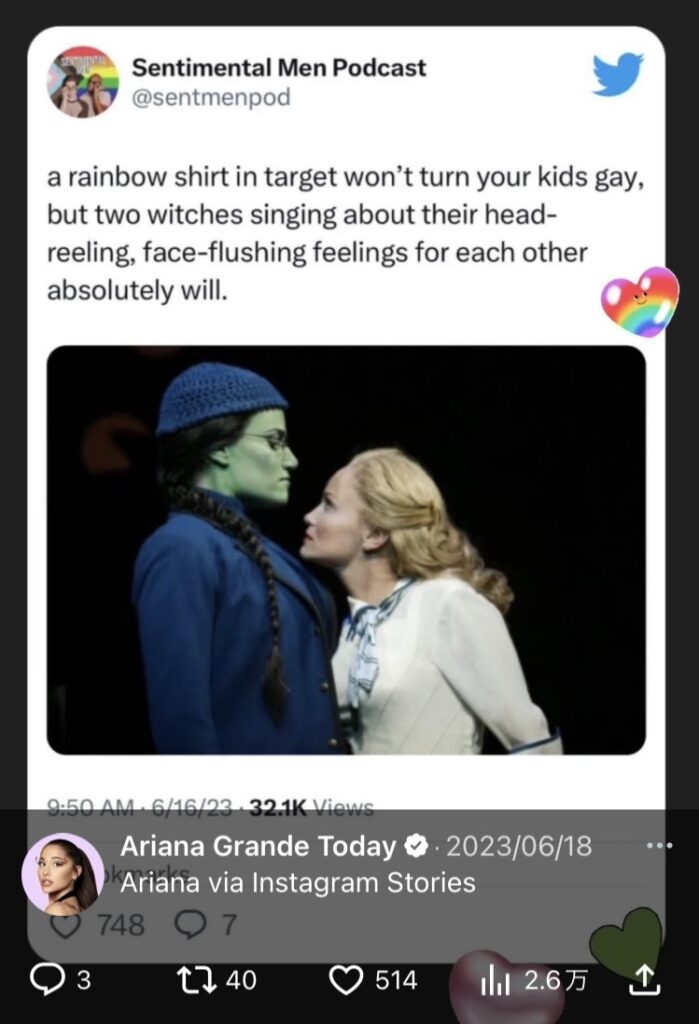This screenshot has height=1024, width=699.
Task: Open the photo of the two witches
Action: click(346, 550)
